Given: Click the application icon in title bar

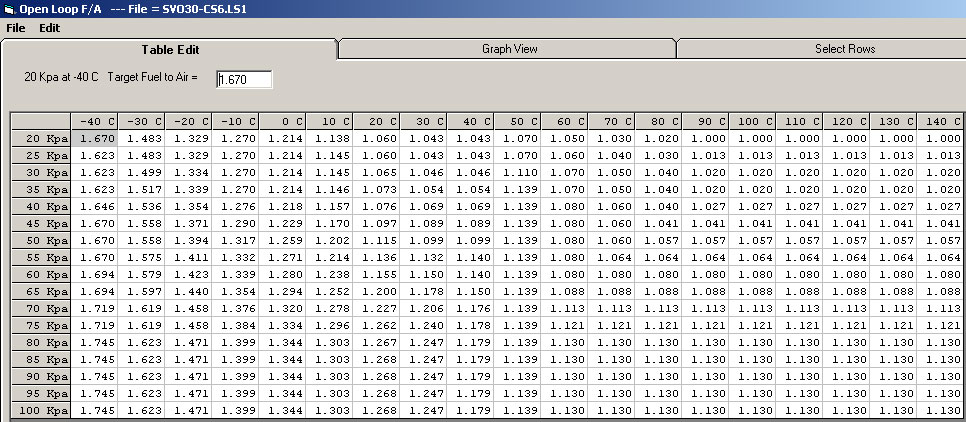Looking at the screenshot, I should click(x=10, y=9).
